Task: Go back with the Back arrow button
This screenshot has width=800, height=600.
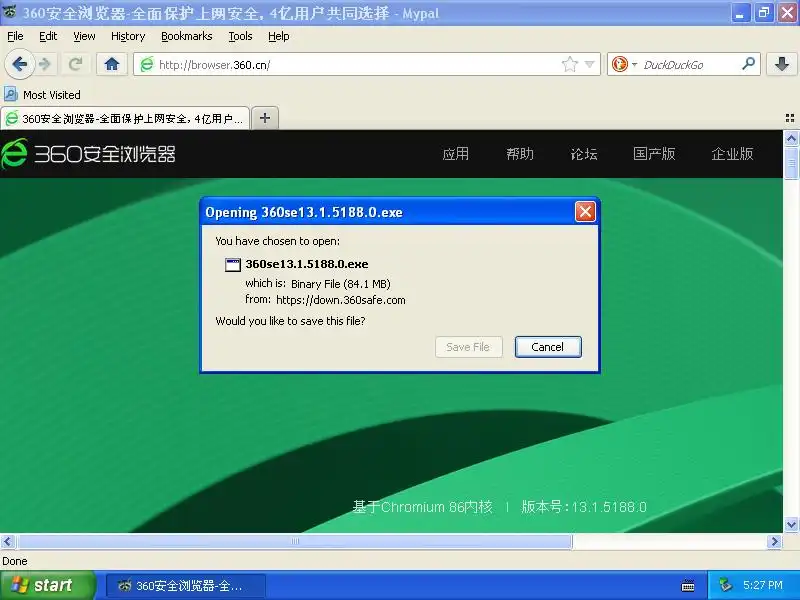Action: coord(19,64)
